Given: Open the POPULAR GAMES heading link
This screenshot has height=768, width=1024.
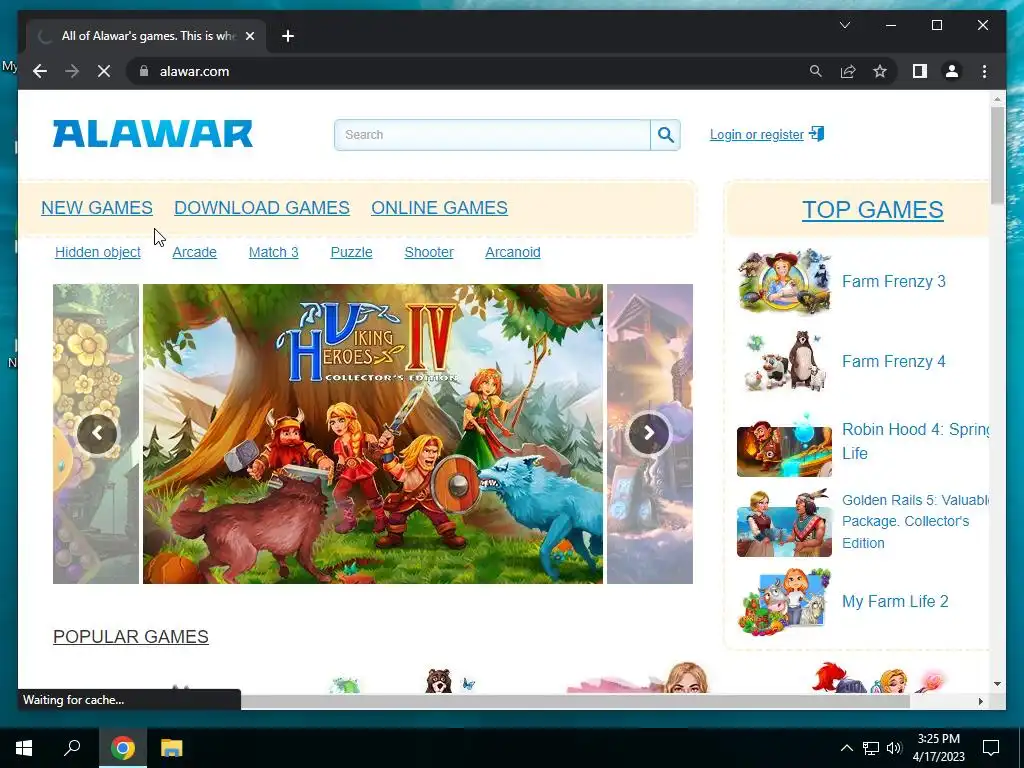Looking at the screenshot, I should coord(131,637).
